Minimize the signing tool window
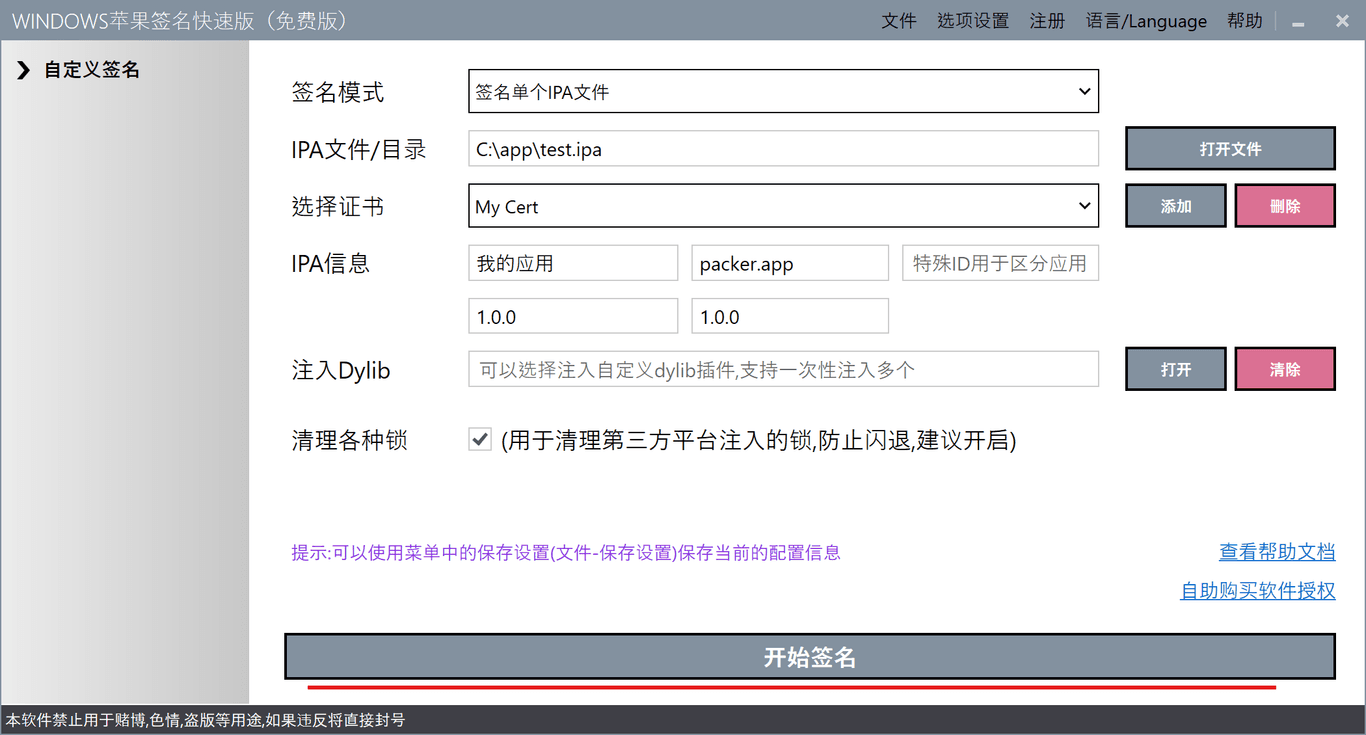 point(1298,22)
